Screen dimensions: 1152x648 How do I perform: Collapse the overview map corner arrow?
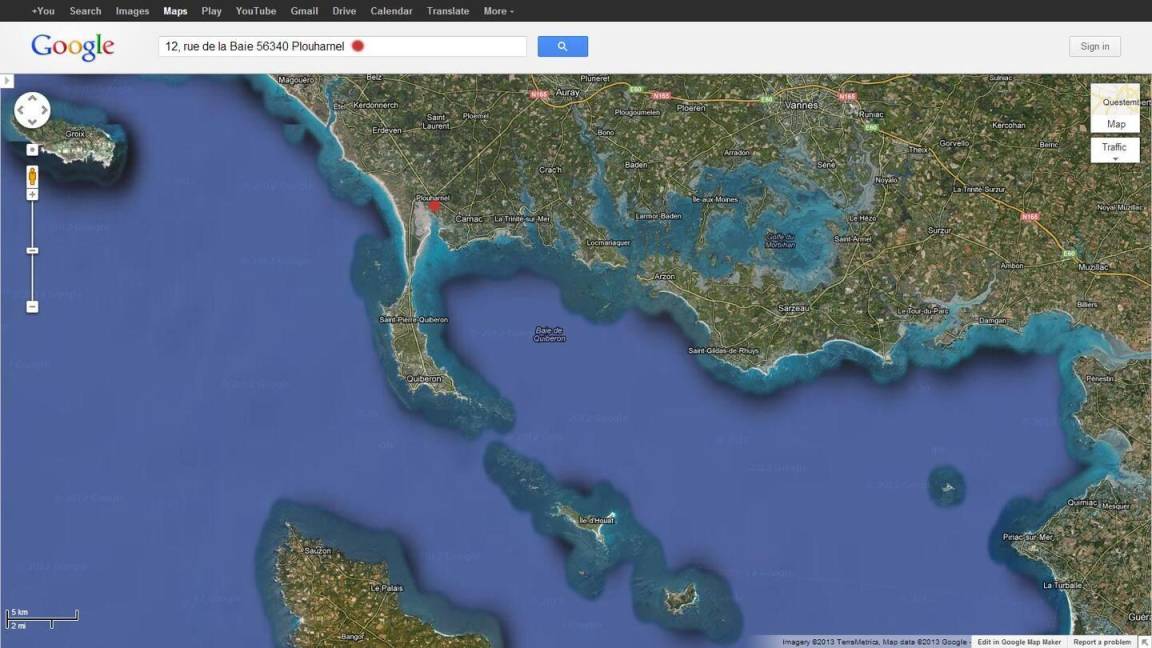1144,642
